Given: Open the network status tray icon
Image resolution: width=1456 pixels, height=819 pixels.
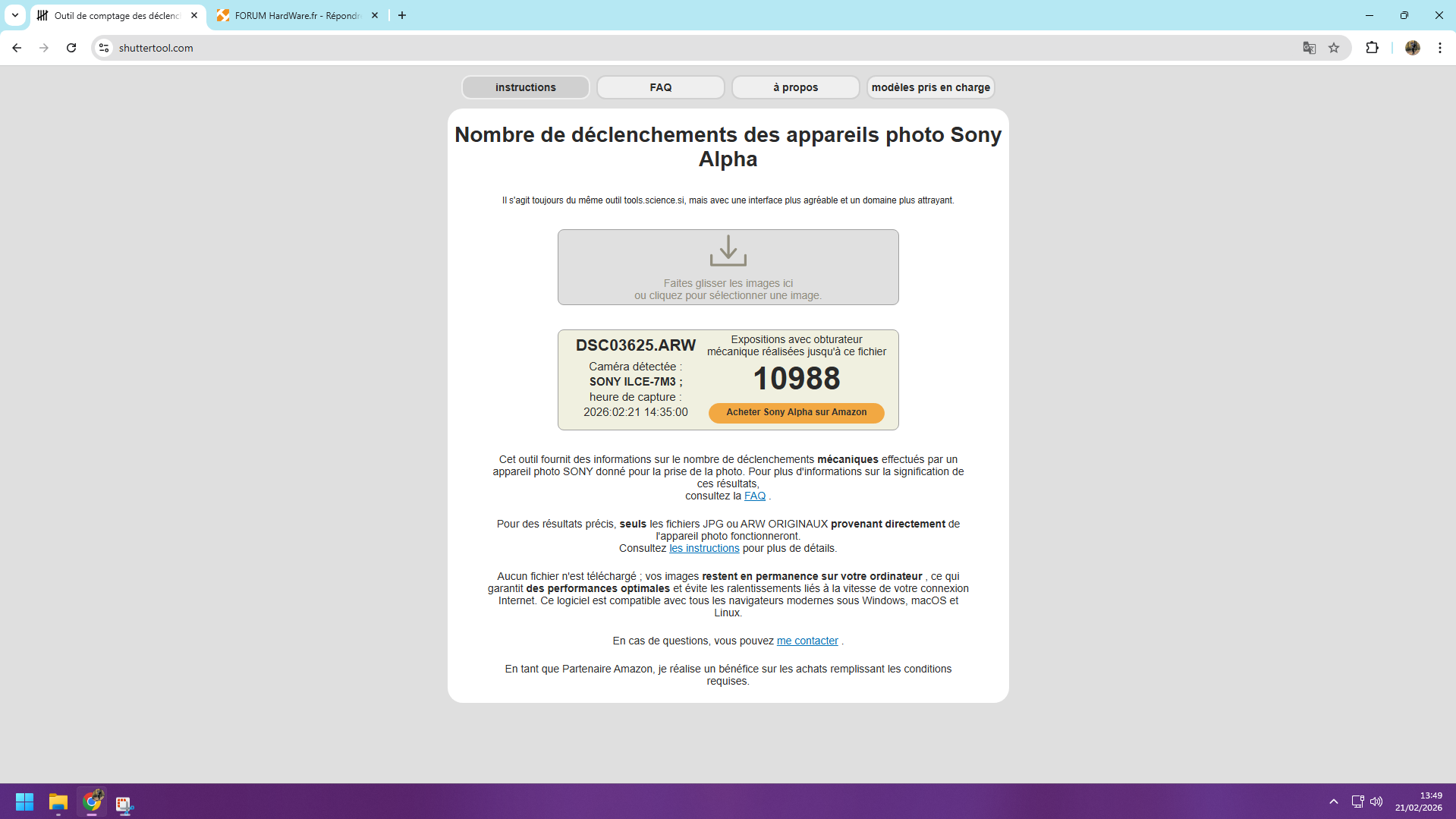Looking at the screenshot, I should (1357, 802).
